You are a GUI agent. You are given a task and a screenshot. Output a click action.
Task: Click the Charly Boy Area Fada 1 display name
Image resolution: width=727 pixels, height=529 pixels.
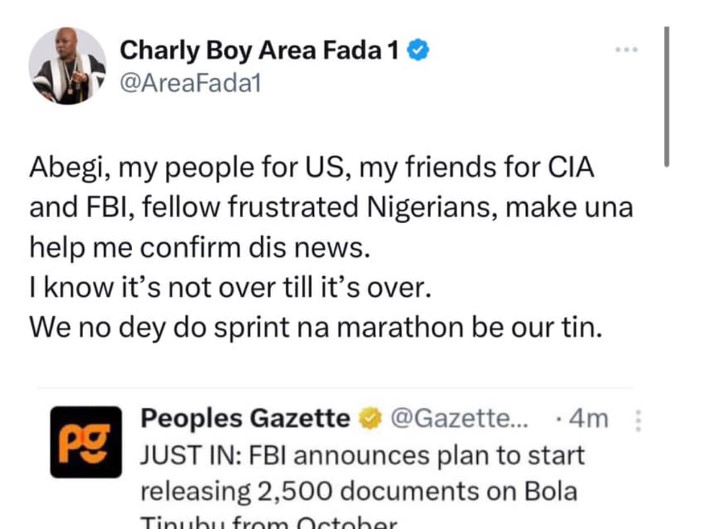pyautogui.click(x=259, y=52)
